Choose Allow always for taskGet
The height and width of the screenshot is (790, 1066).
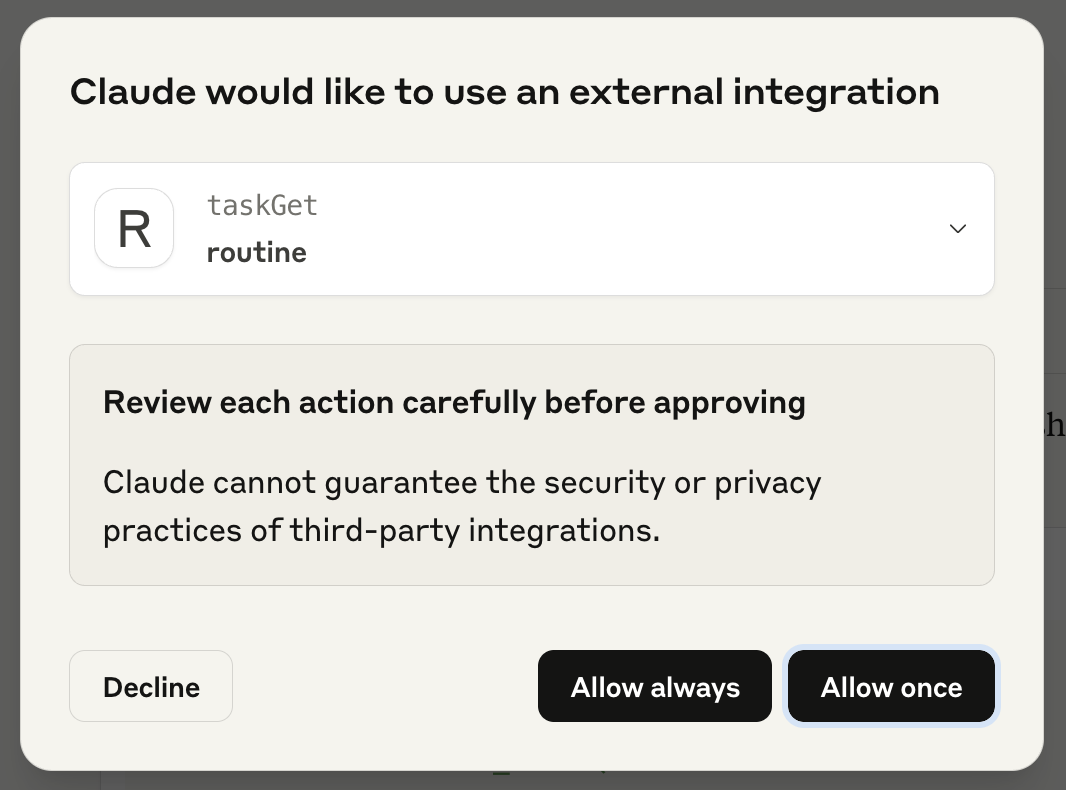(655, 686)
